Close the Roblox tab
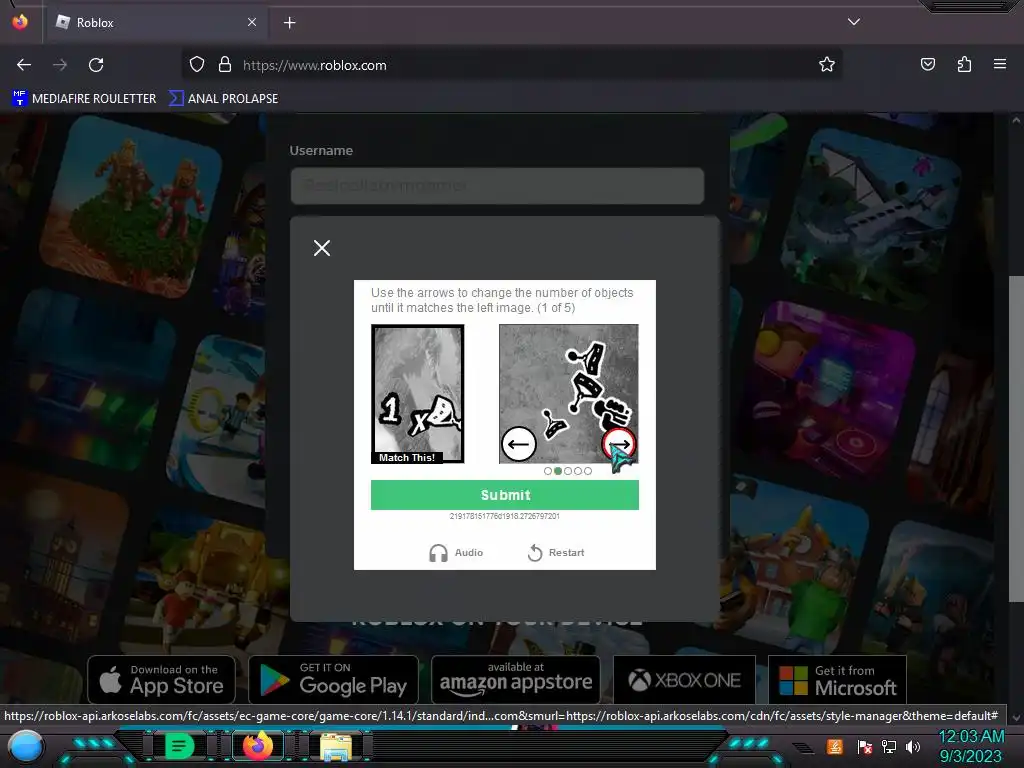 pyautogui.click(x=251, y=22)
